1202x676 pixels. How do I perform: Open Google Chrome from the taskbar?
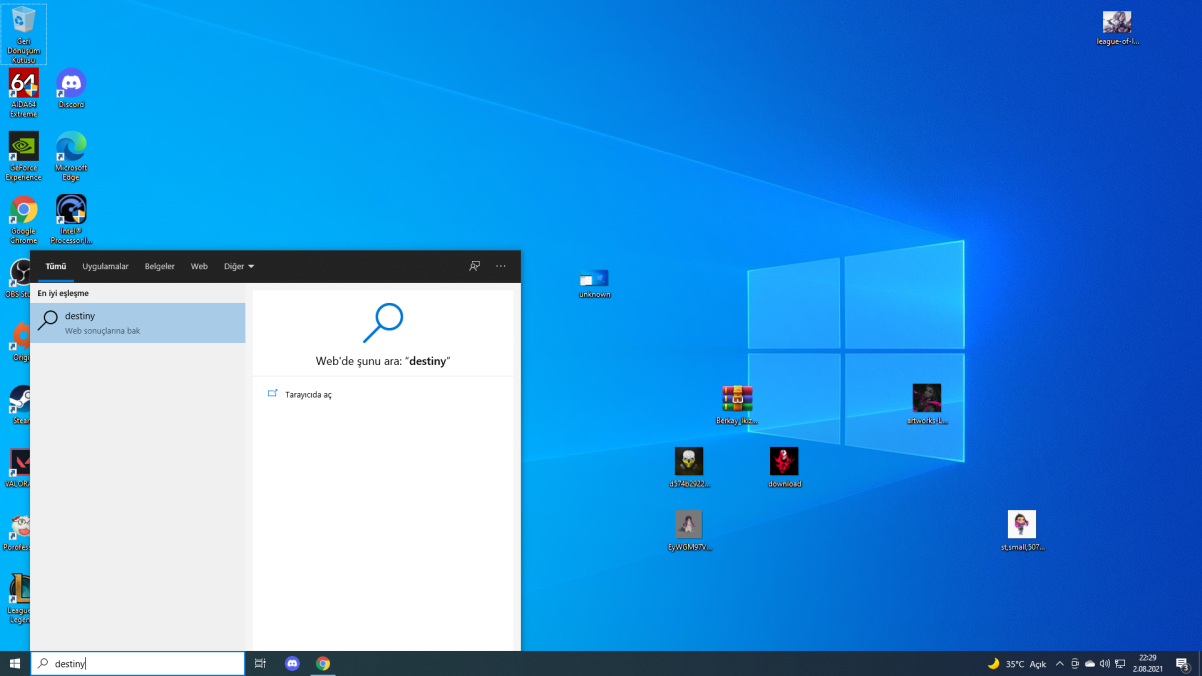click(x=323, y=663)
